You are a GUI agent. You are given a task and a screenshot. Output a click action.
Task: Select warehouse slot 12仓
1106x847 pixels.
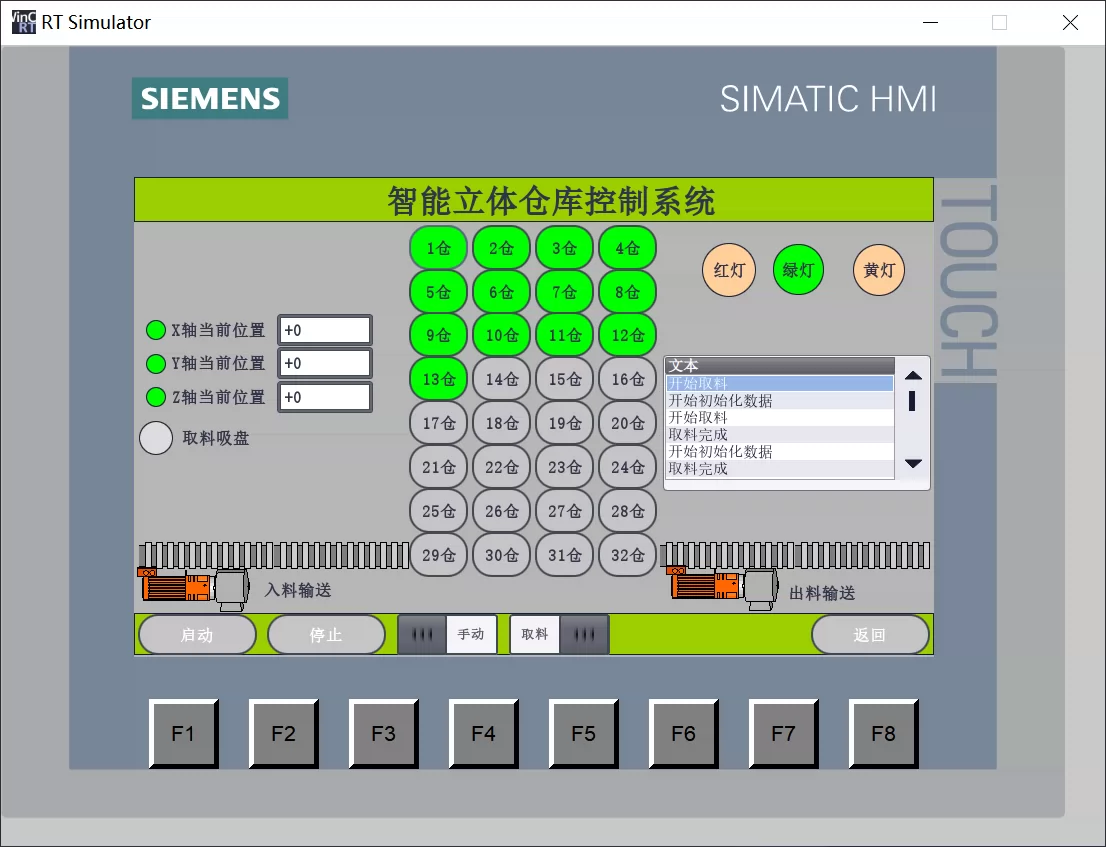coord(628,336)
